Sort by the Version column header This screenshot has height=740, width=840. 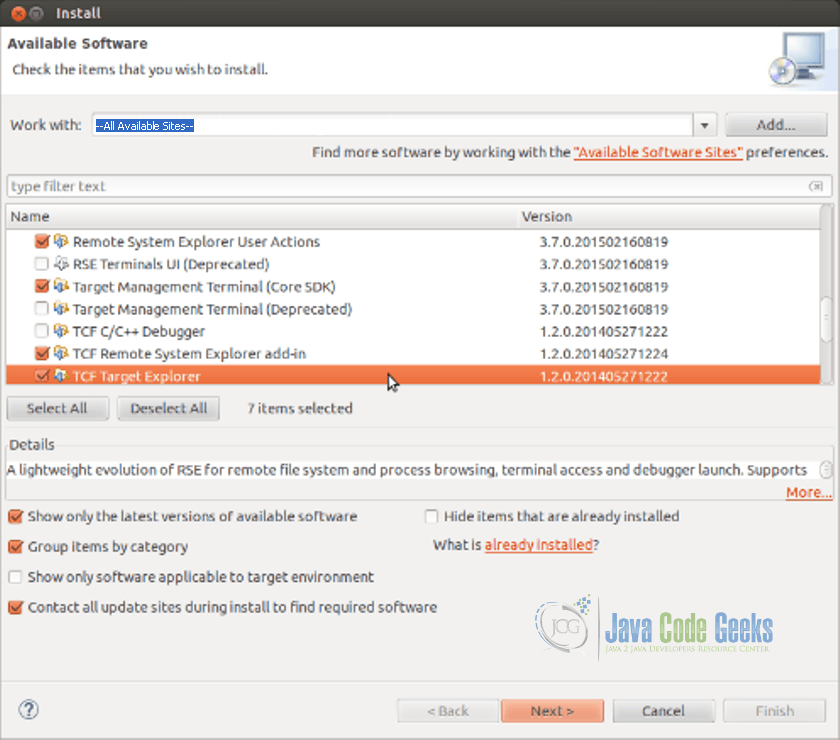[x=670, y=216]
